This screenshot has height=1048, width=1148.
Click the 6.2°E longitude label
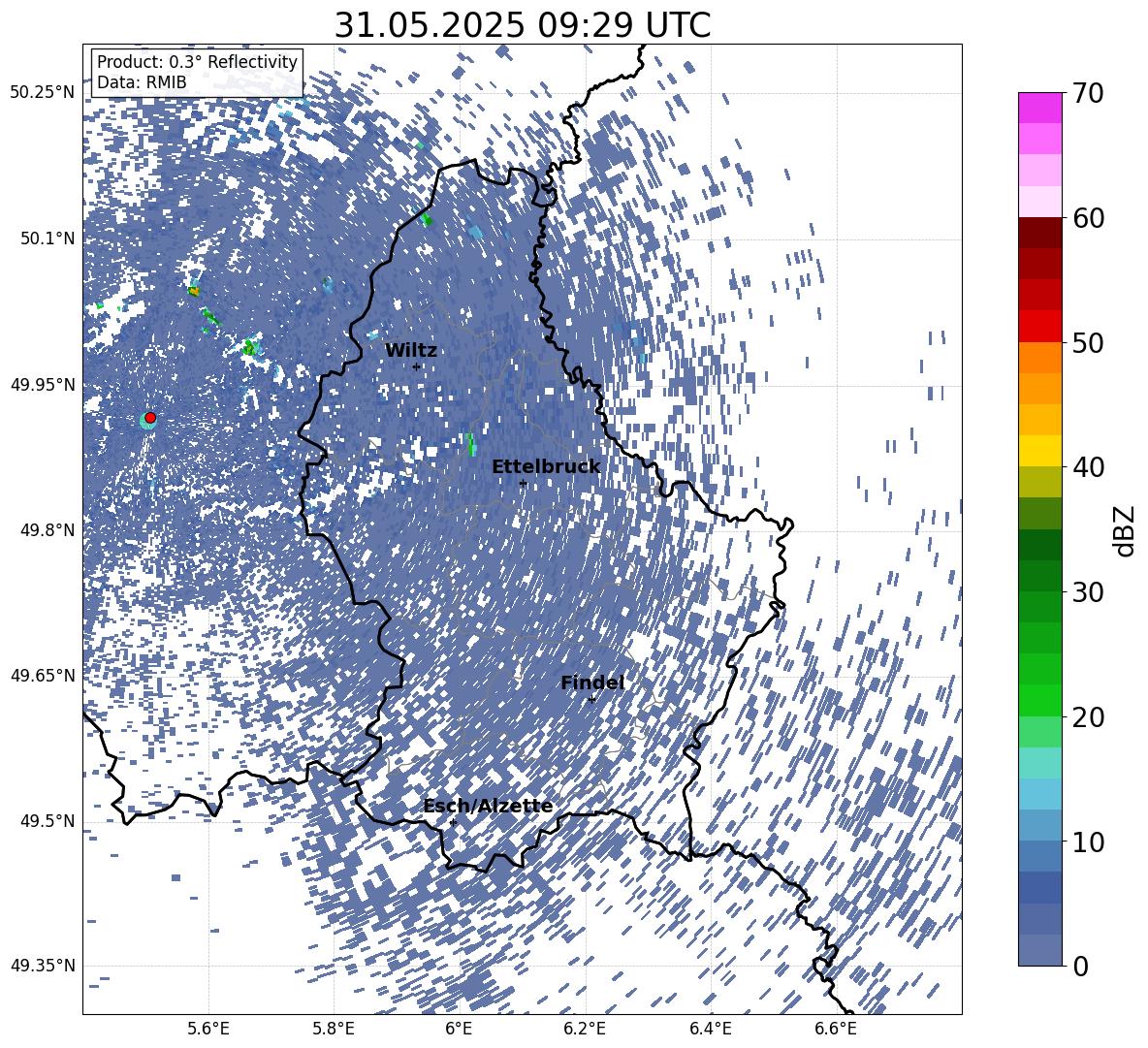(585, 1029)
